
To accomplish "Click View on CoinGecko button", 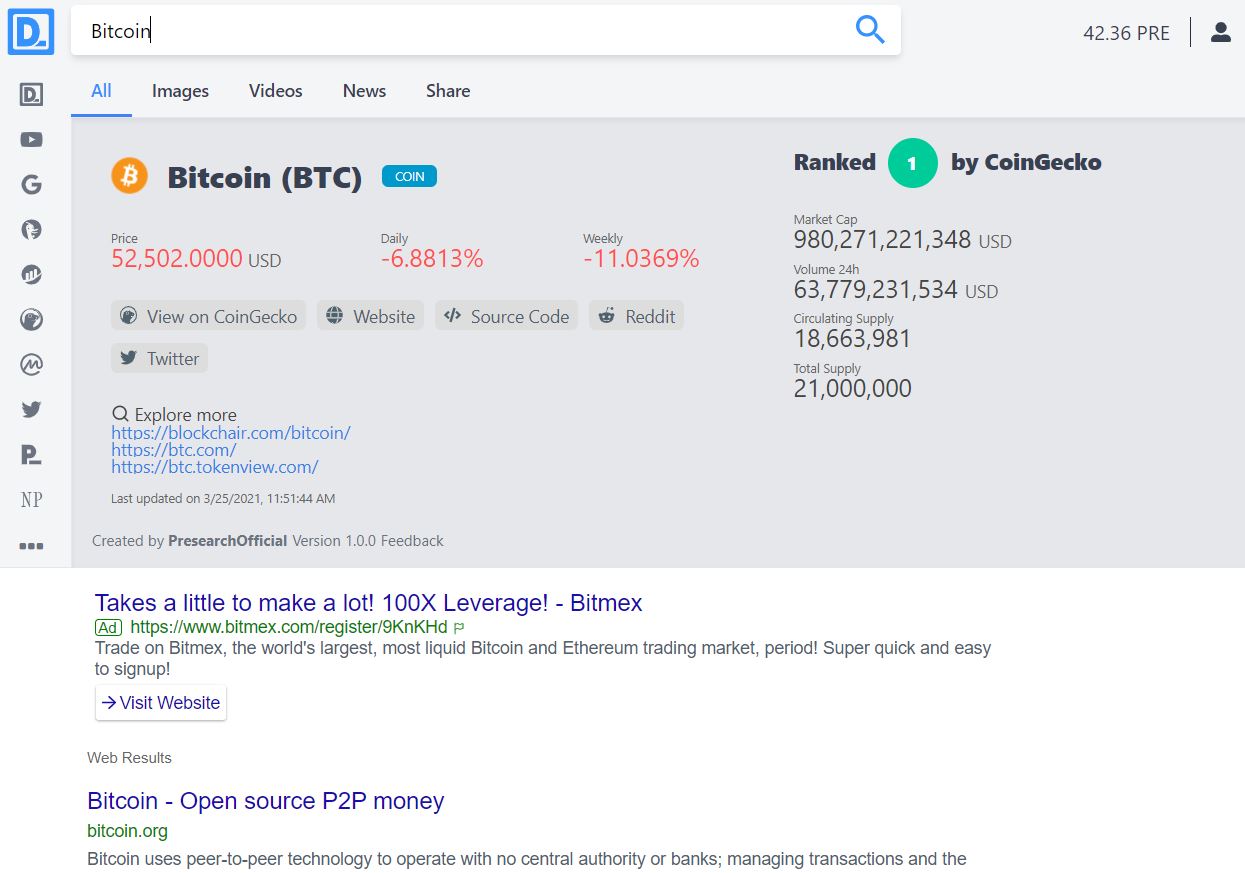I will pyautogui.click(x=208, y=316).
